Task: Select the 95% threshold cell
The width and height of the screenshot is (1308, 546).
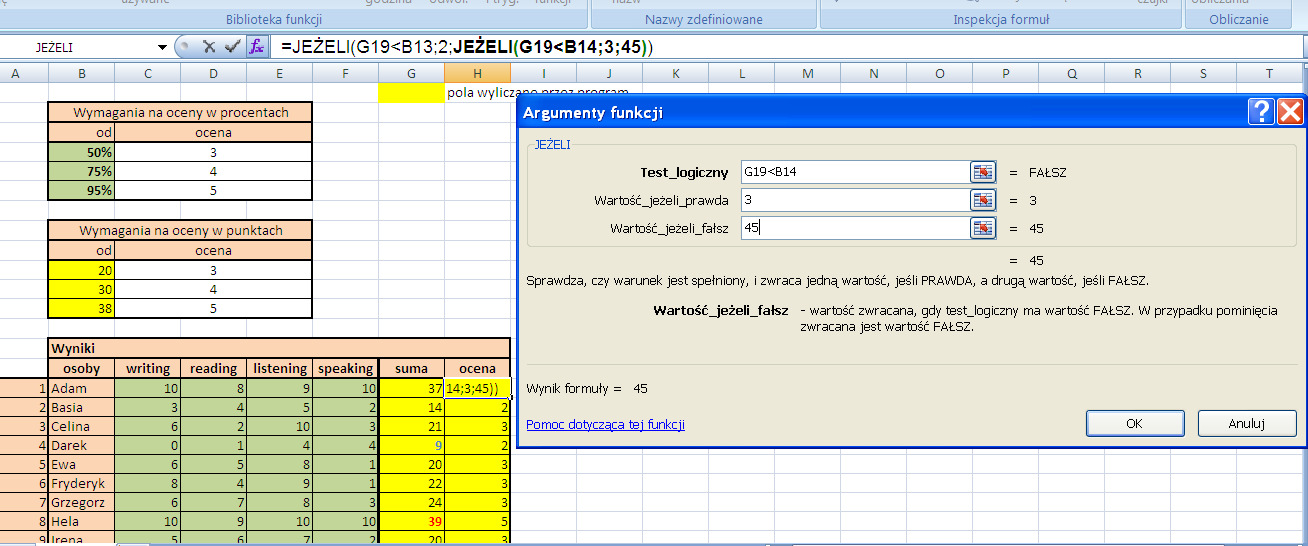Action: [81, 190]
